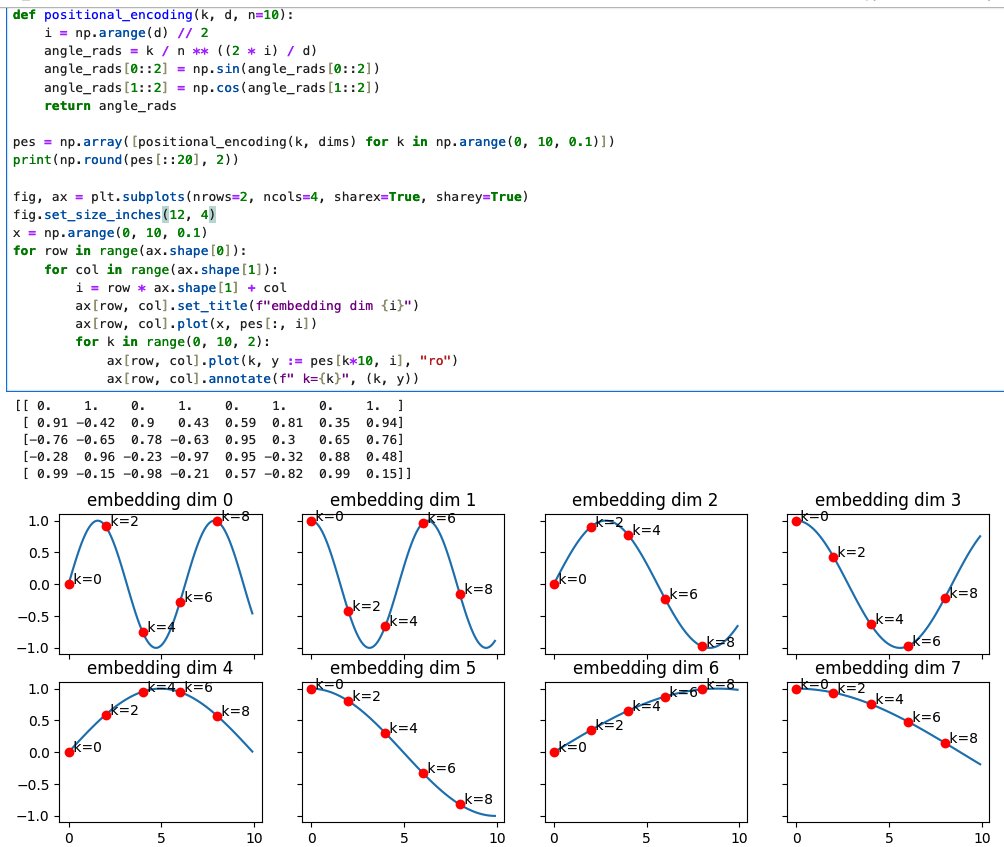
Task: Click k=8 red marker in embedding dim 3
Action: [x=945, y=598]
